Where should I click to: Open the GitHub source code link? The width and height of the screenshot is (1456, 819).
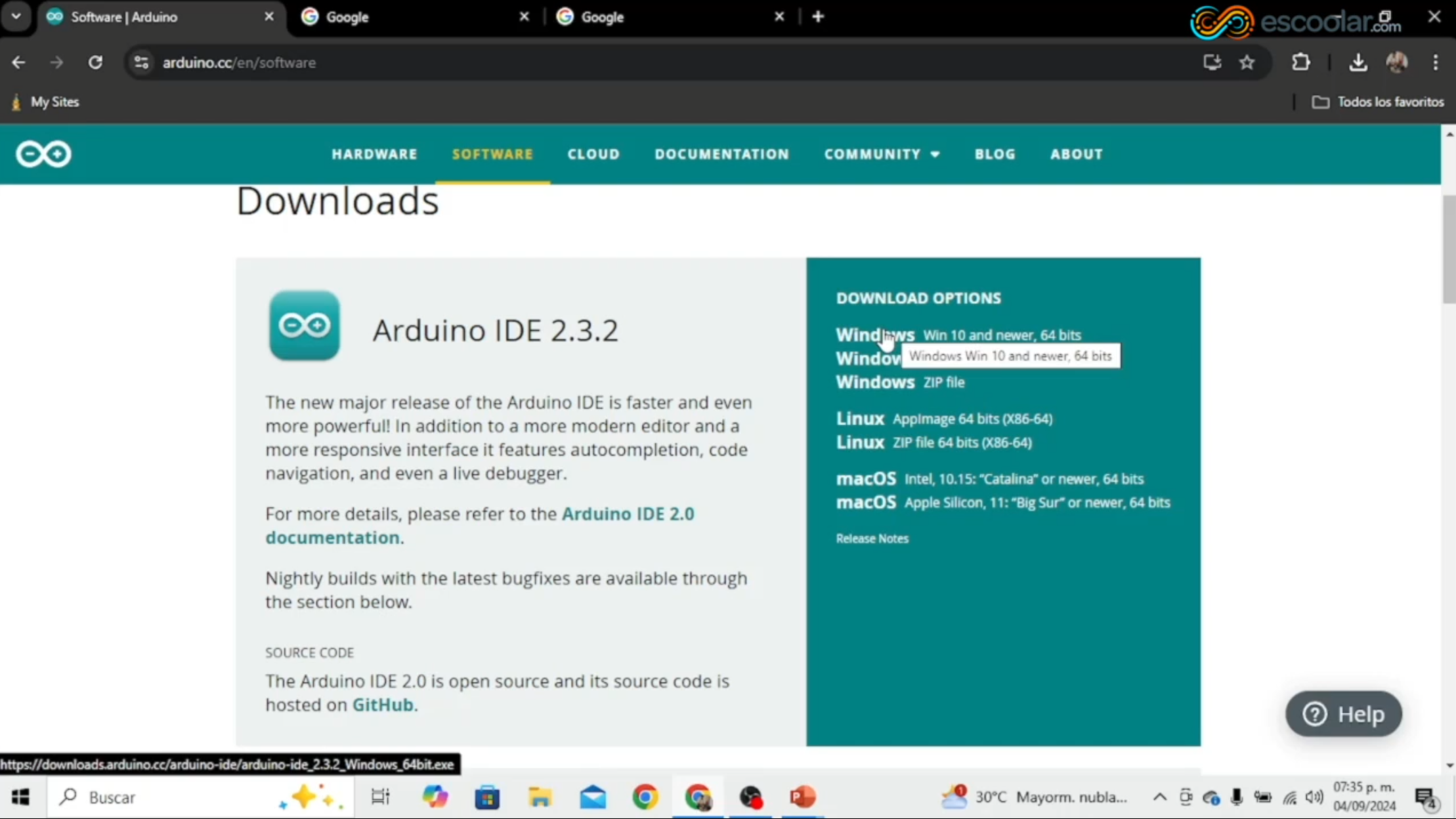click(383, 705)
